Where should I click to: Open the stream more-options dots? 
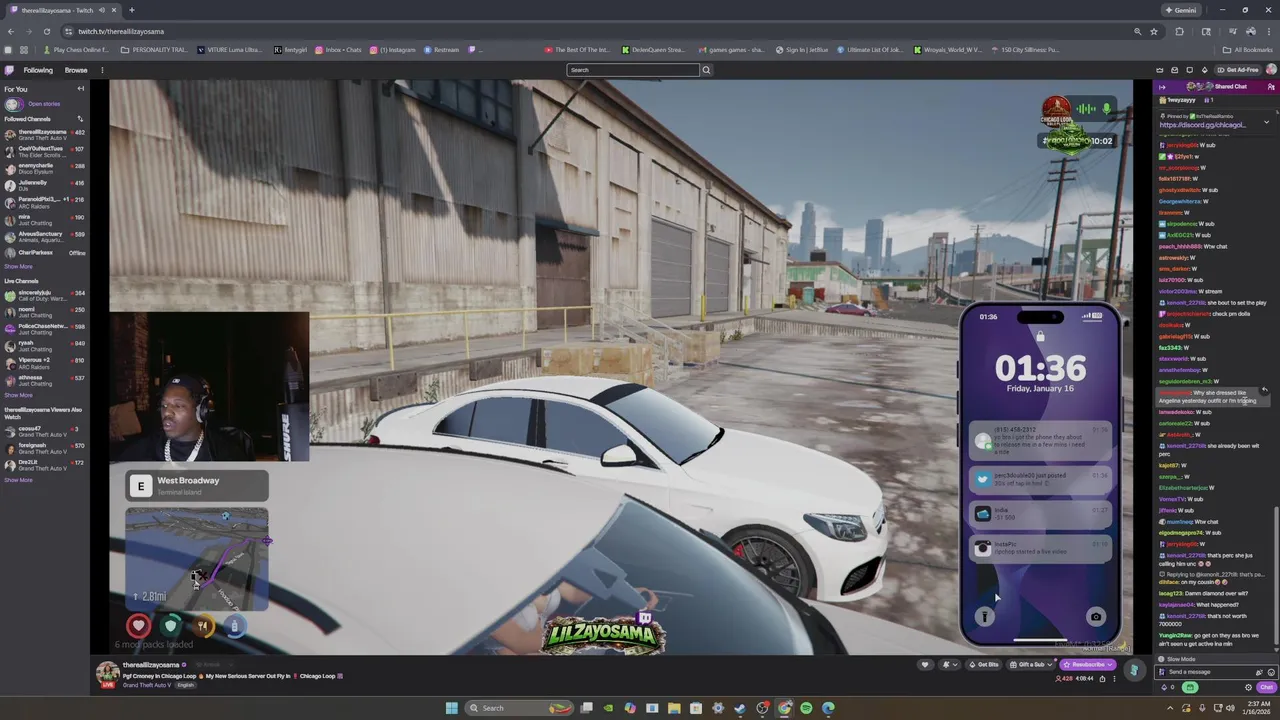pos(1114,679)
